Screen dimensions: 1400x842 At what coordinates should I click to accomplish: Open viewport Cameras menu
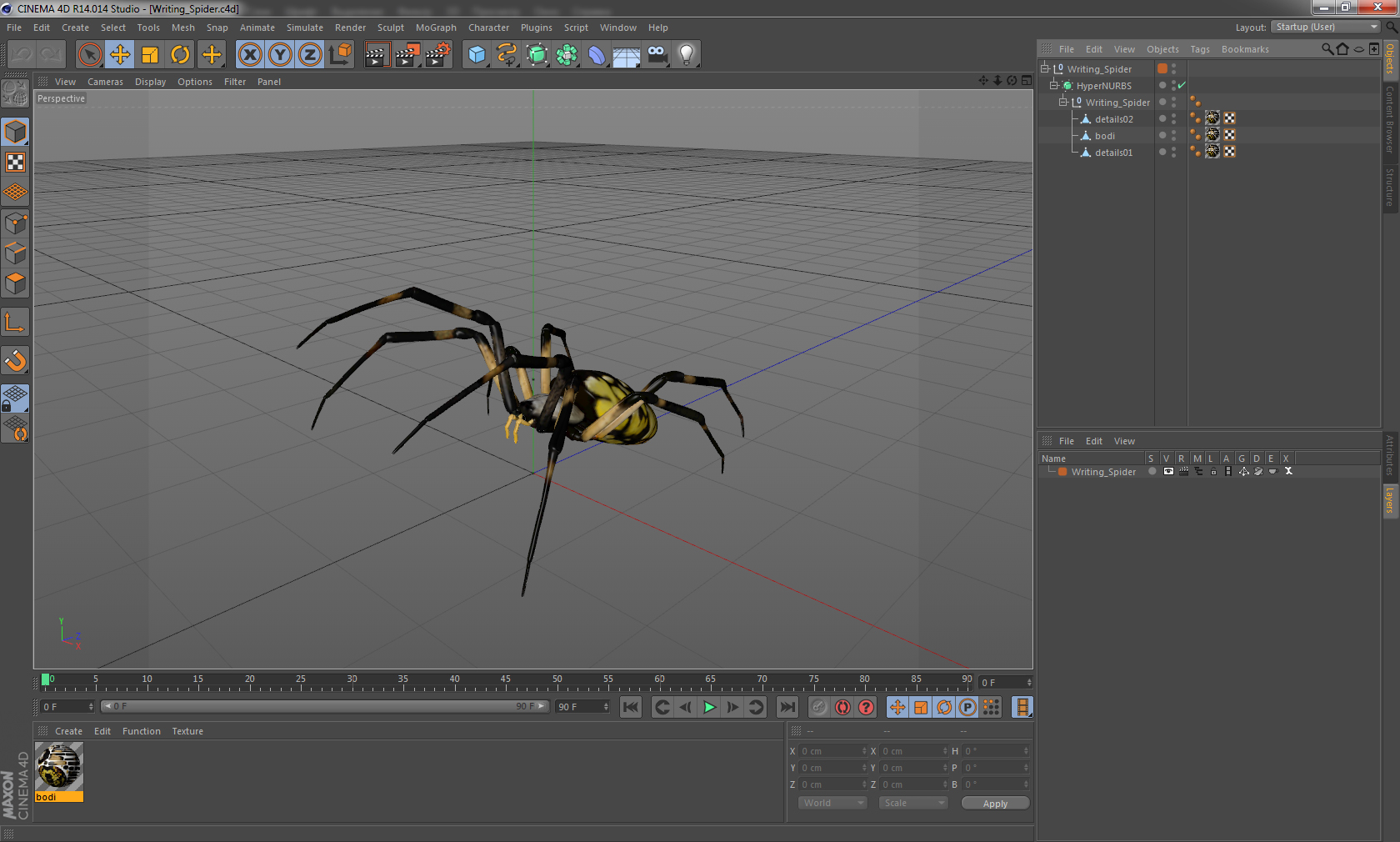105,82
